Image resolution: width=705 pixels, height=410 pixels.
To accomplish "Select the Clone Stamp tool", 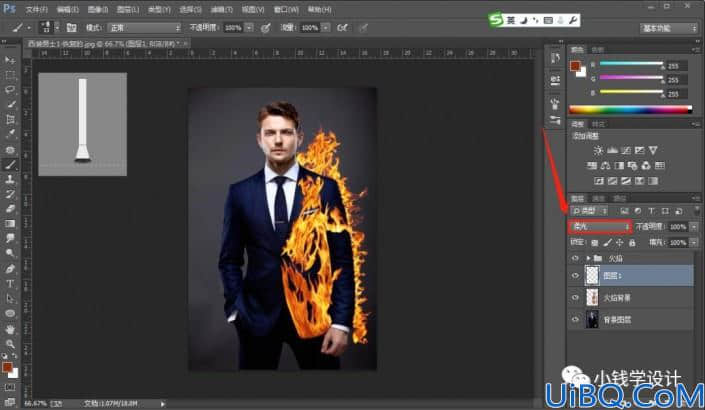I will (x=10, y=179).
